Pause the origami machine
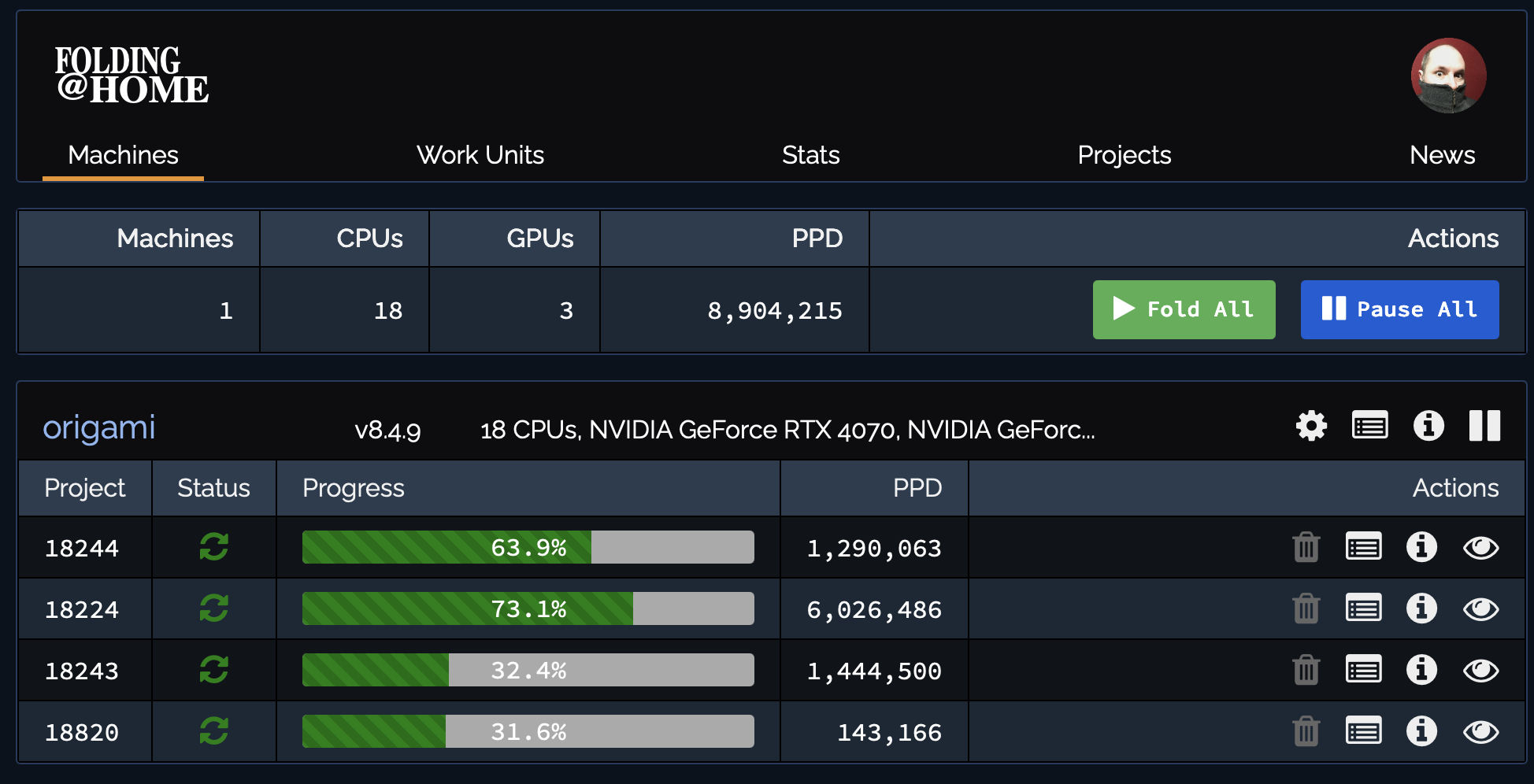This screenshot has height=784, width=1534. [x=1484, y=426]
